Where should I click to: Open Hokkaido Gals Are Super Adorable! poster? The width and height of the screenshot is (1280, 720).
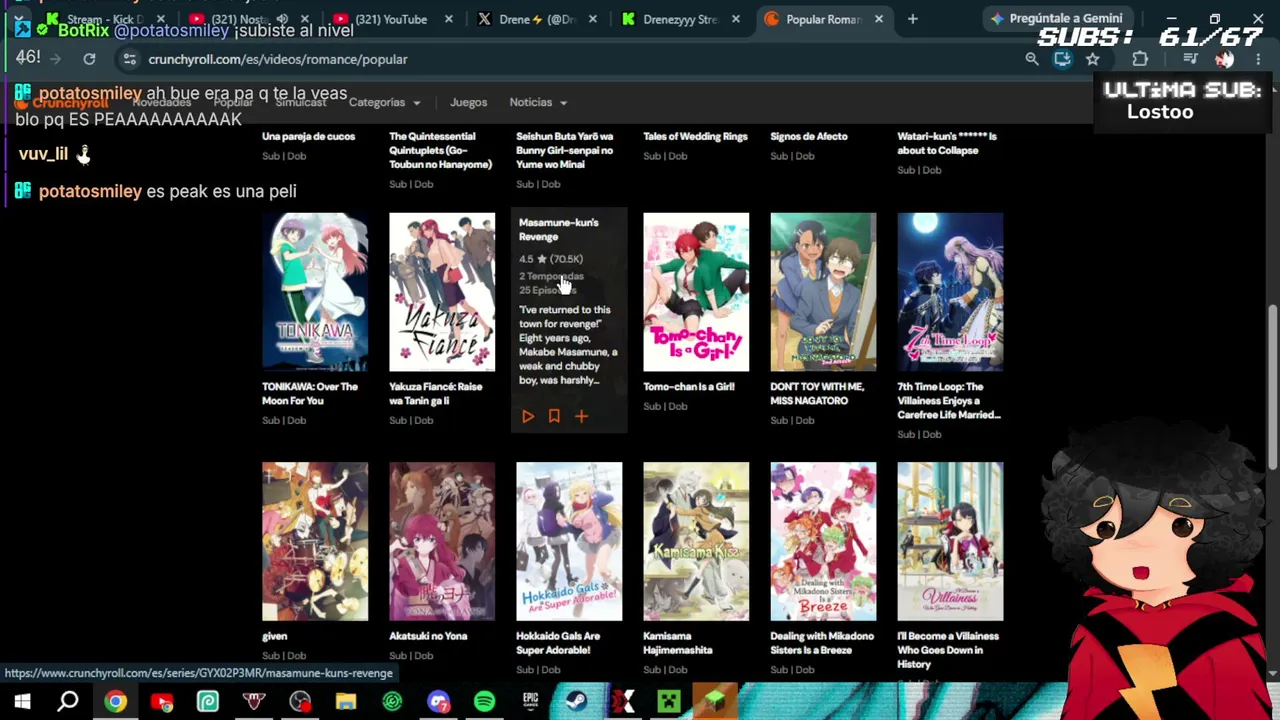[x=569, y=541]
